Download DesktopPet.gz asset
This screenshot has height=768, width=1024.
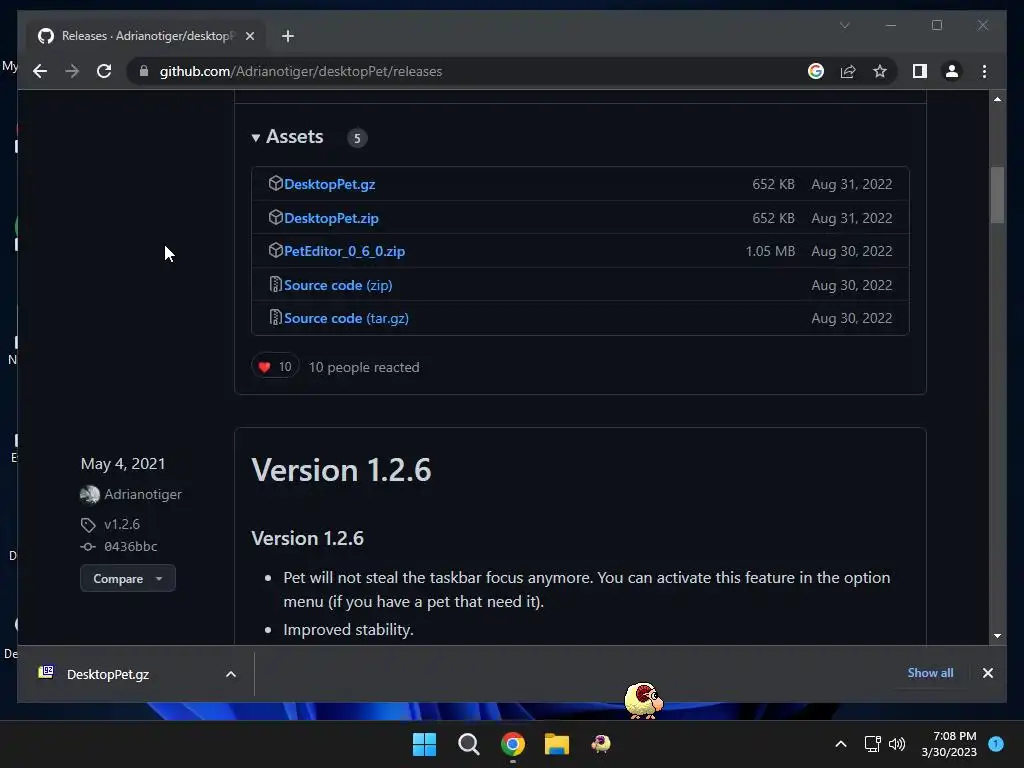[x=330, y=184]
